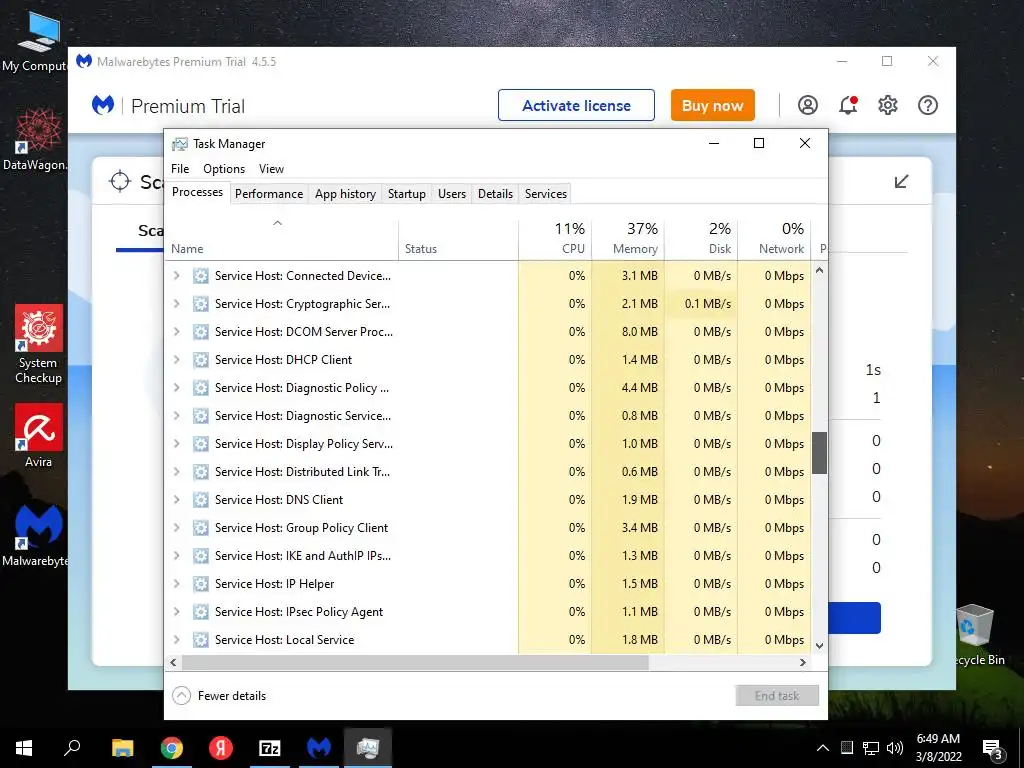
Task: Expand Service Host: Local Service row
Action: point(176,640)
